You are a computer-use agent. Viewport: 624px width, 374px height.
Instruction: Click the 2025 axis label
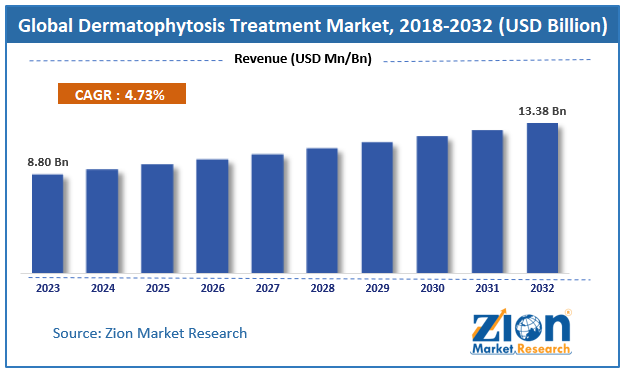coord(158,288)
